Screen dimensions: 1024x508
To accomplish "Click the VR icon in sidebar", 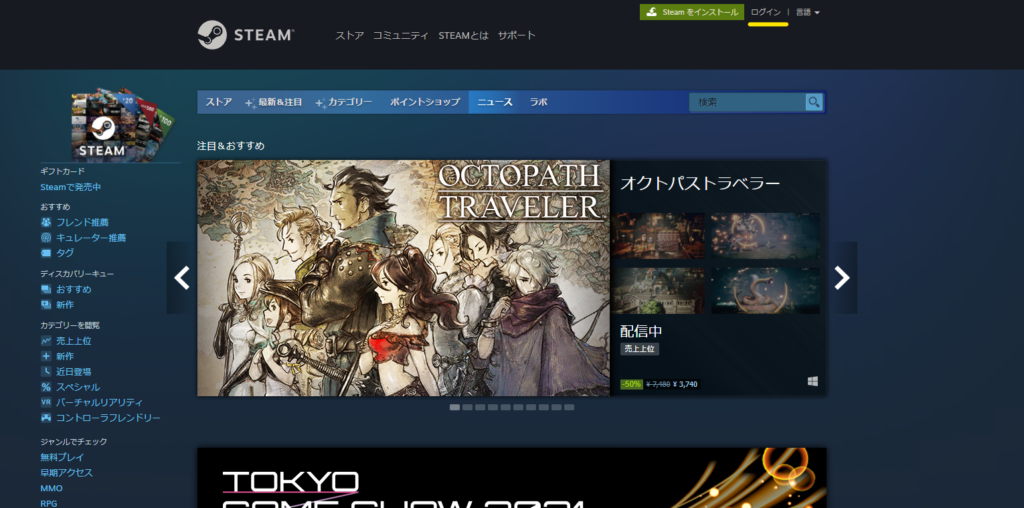I will pos(46,402).
